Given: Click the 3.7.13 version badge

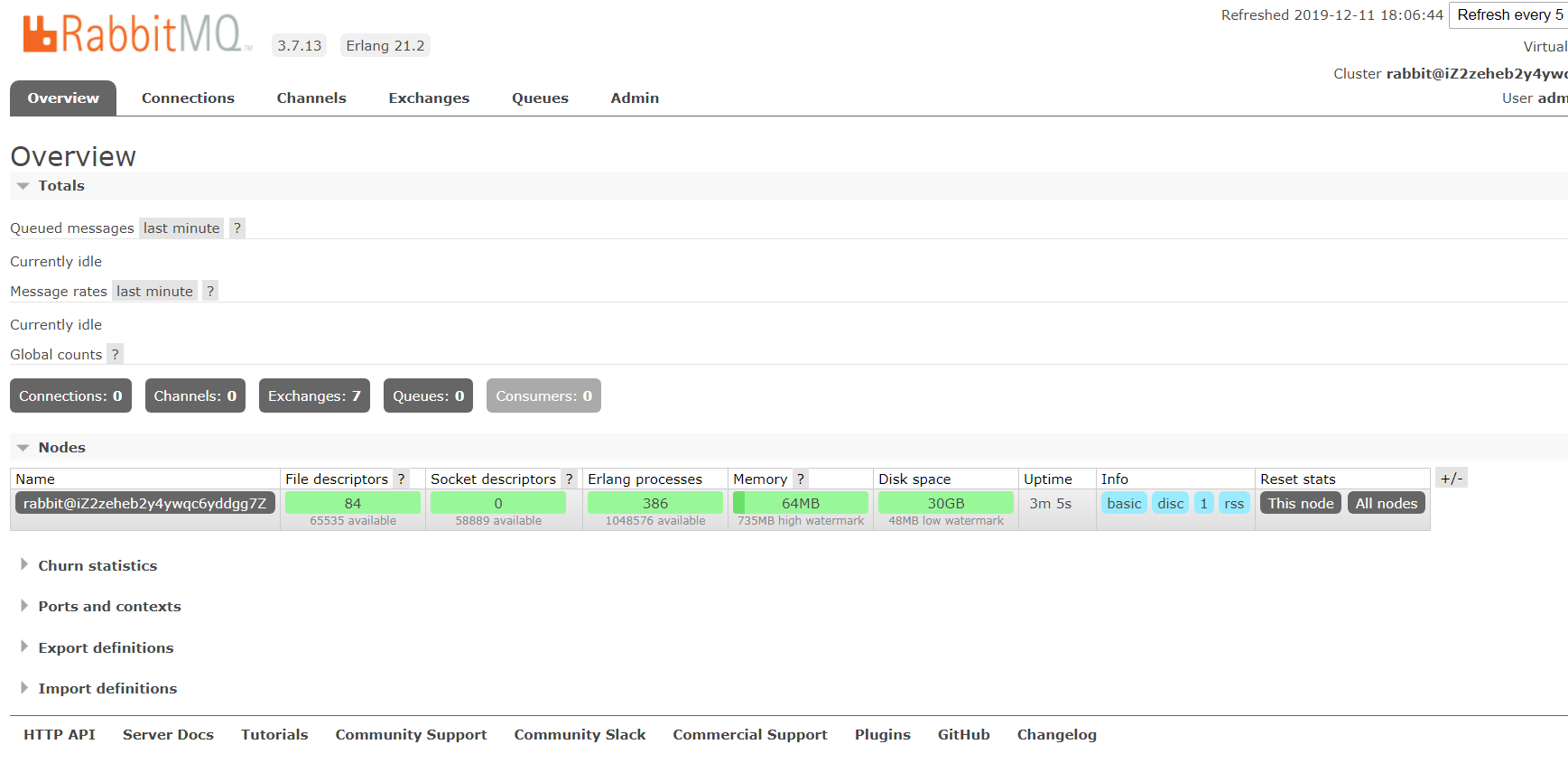Looking at the screenshot, I should [300, 46].
